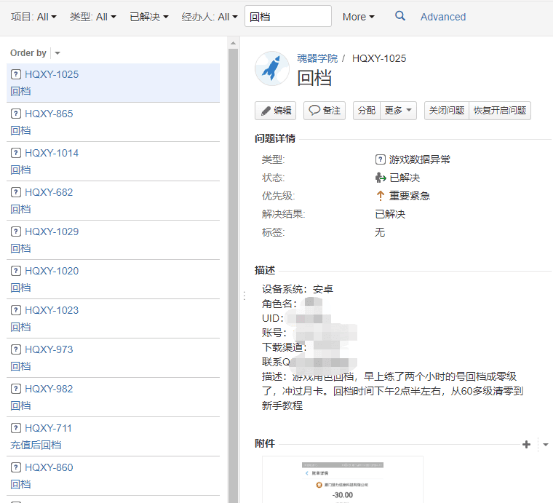Expand the 已解决 status filter dropdown
This screenshot has height=503, width=553.
(149, 17)
